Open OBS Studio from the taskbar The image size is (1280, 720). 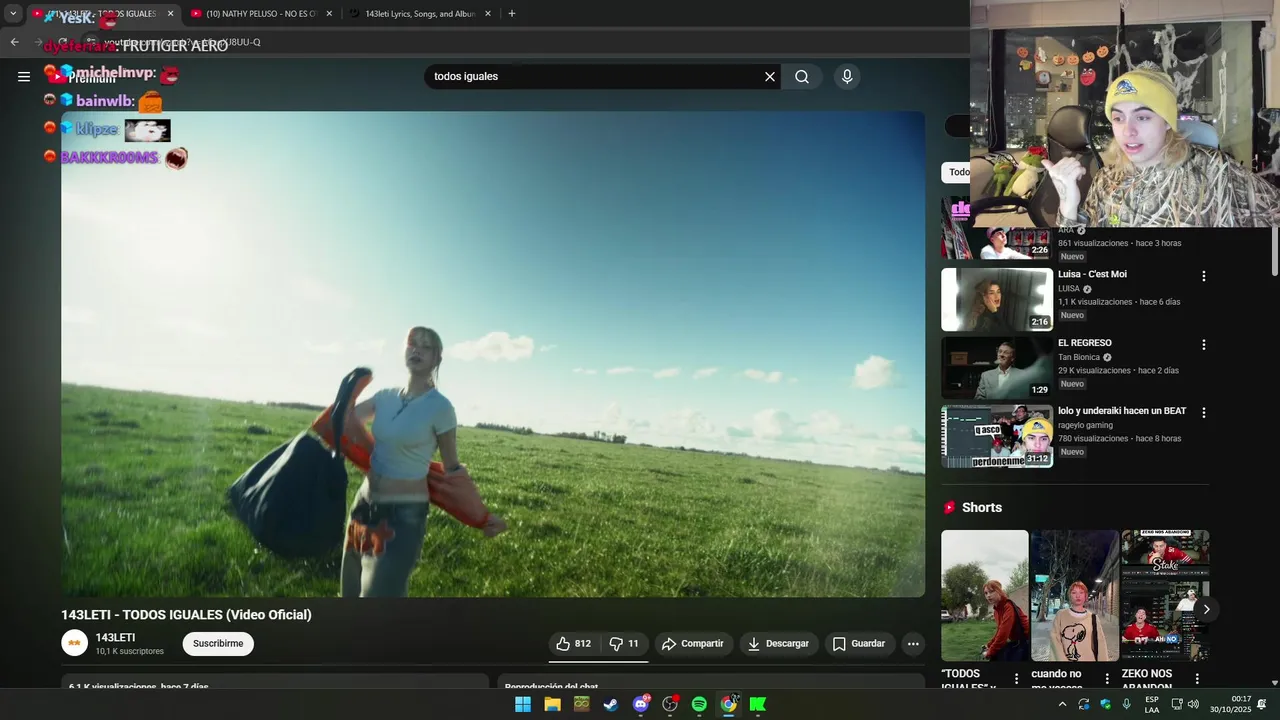pos(670,704)
